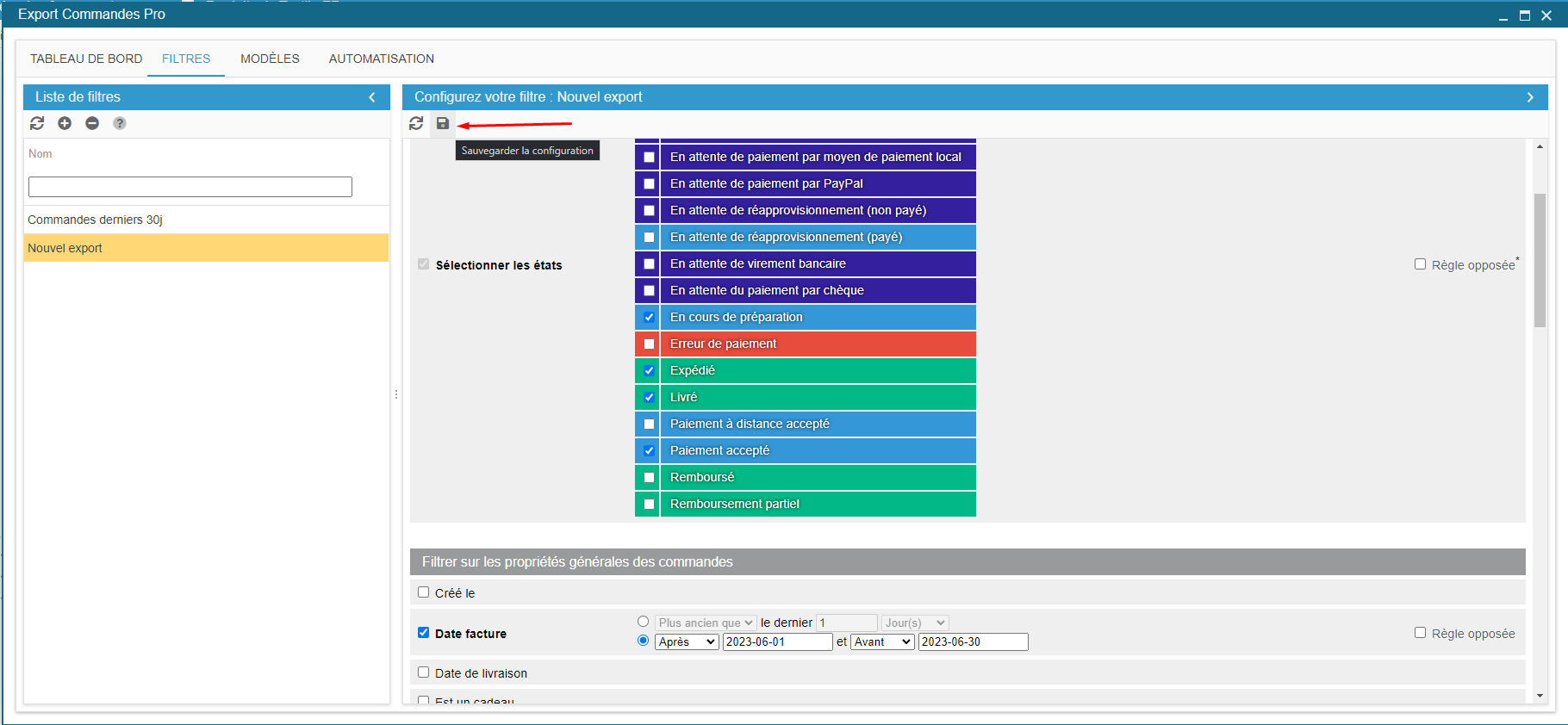Collapse the Liste de filtres panel
Screen dimensions: 1568x725
[372, 97]
